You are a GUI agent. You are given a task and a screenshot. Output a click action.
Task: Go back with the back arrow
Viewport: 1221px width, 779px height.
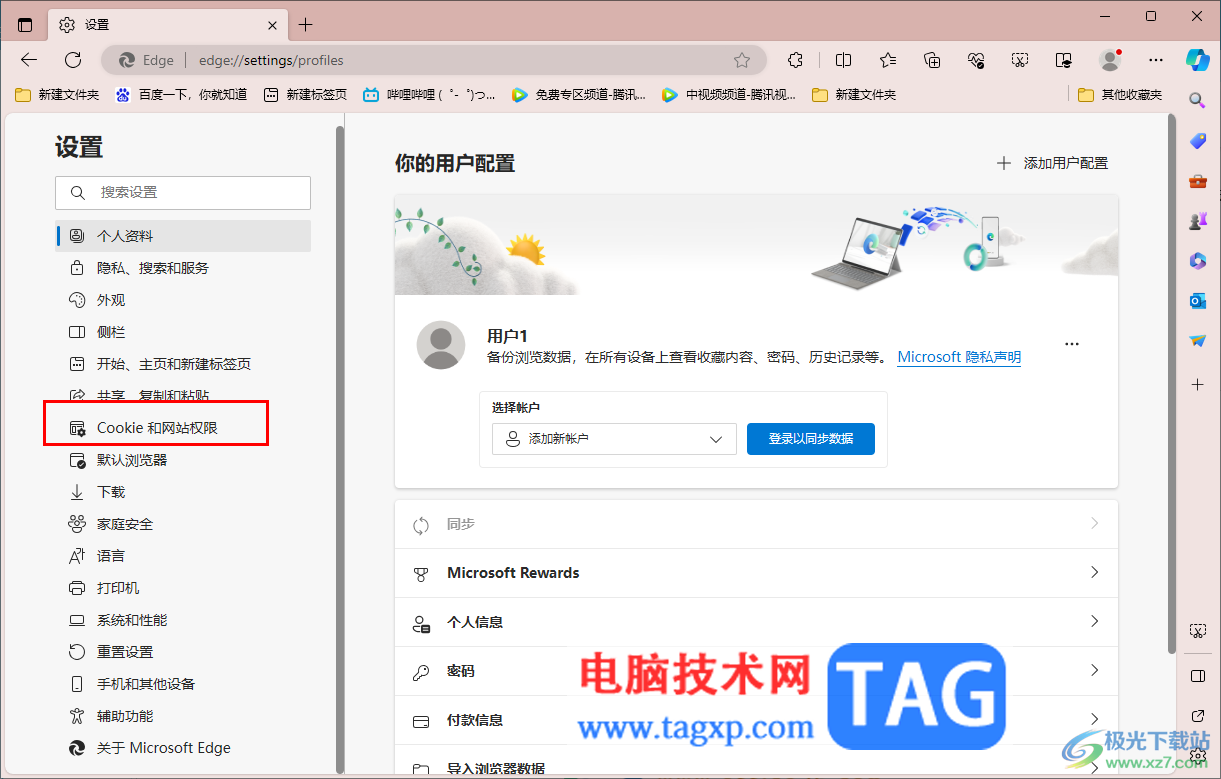29,60
